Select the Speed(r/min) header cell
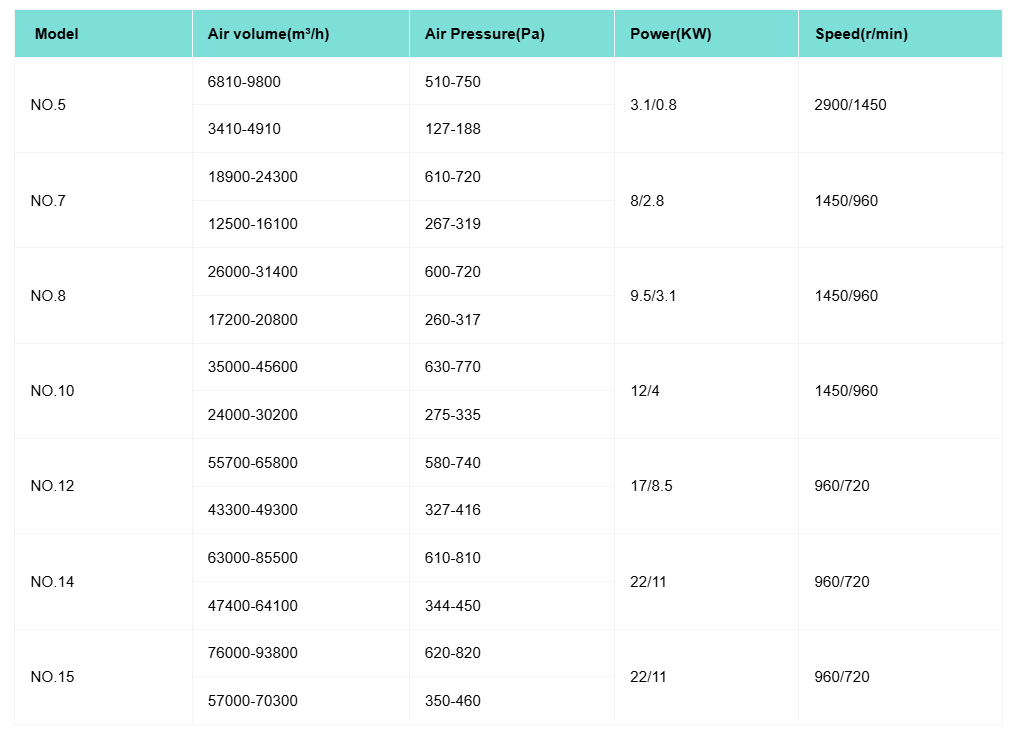1011x730 pixels. 861,34
